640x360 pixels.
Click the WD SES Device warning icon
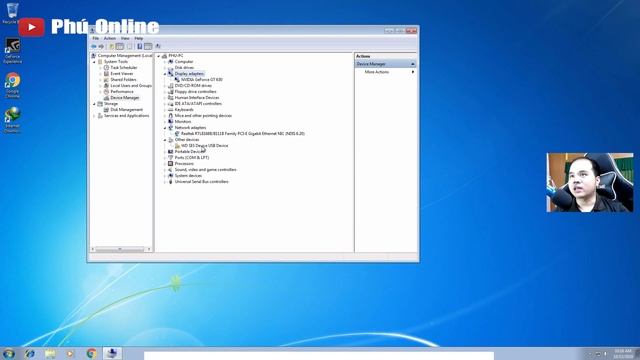click(x=177, y=146)
